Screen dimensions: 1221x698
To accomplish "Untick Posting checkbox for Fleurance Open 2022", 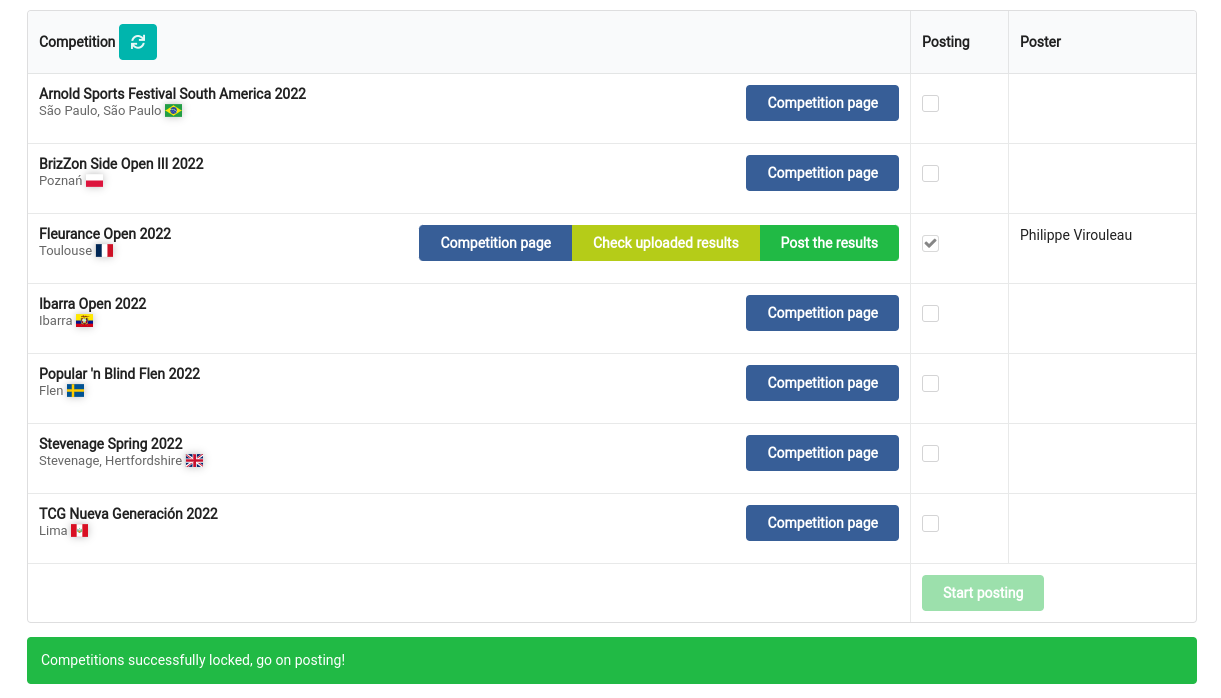I will pos(930,243).
